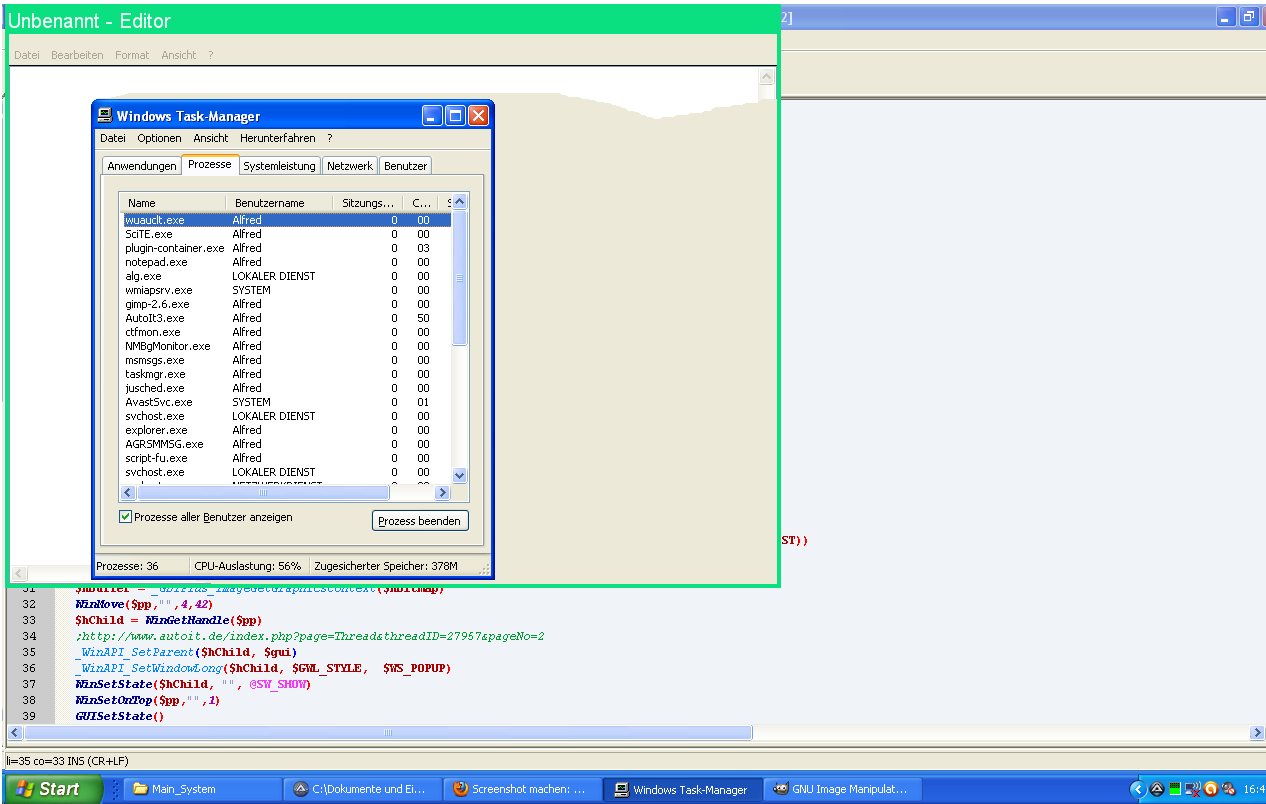Open the Main_System folder taskbar item
This screenshot has width=1266, height=804.
[203, 789]
